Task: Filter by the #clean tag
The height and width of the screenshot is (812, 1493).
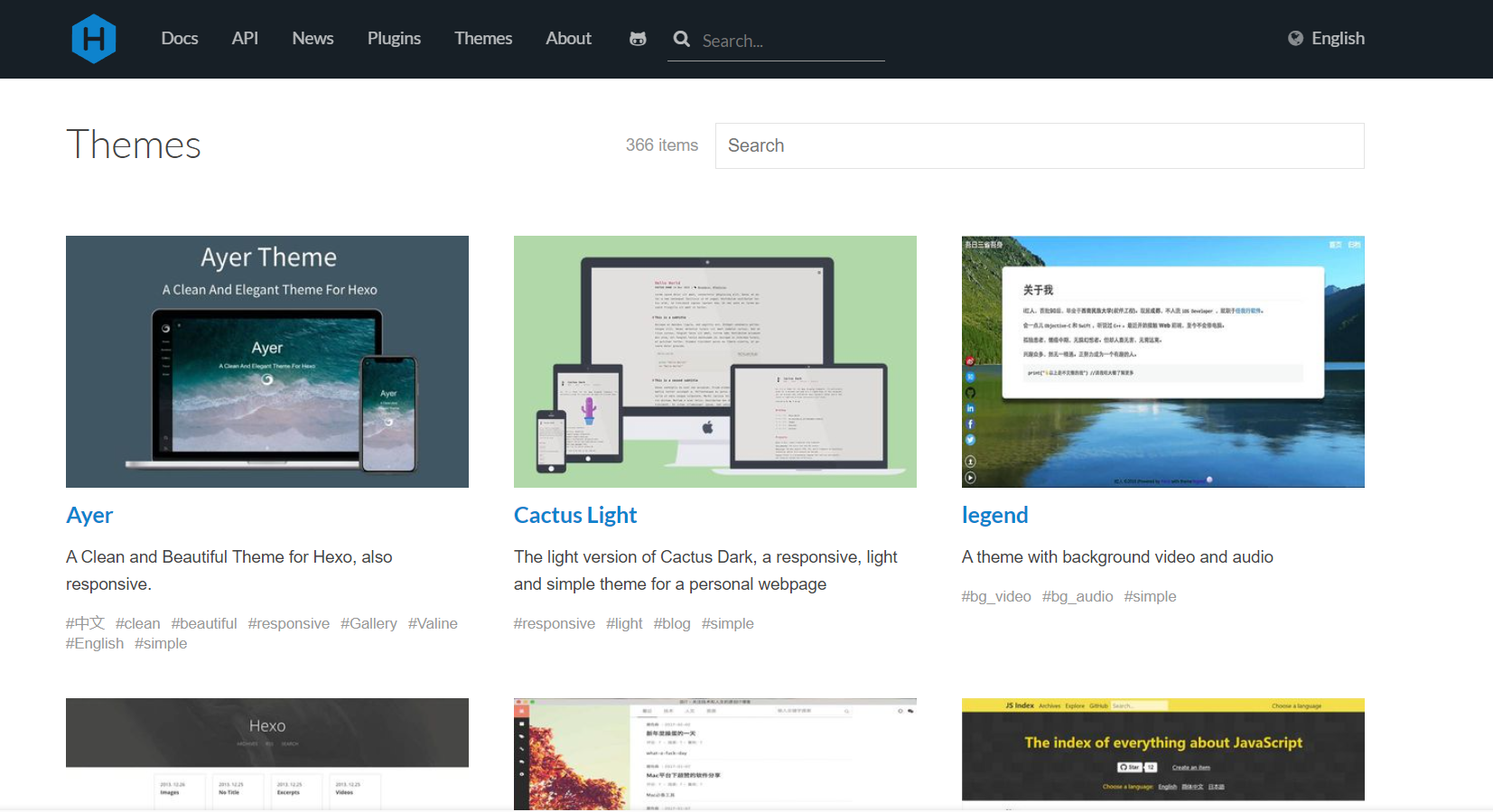Action: click(x=137, y=623)
